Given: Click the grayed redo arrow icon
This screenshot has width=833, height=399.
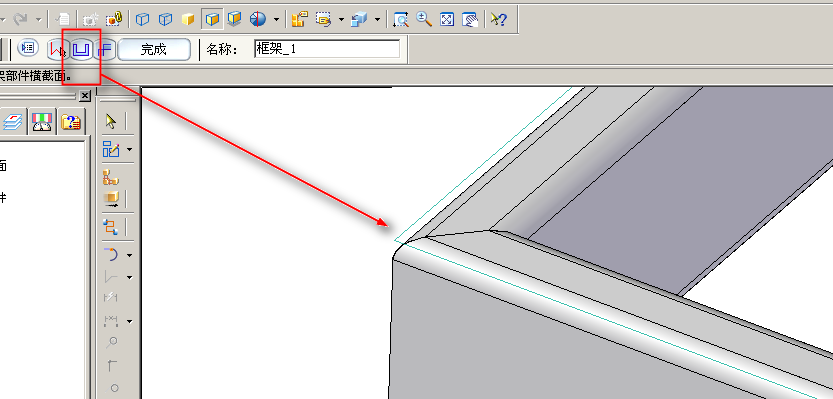Looking at the screenshot, I should click(20, 20).
